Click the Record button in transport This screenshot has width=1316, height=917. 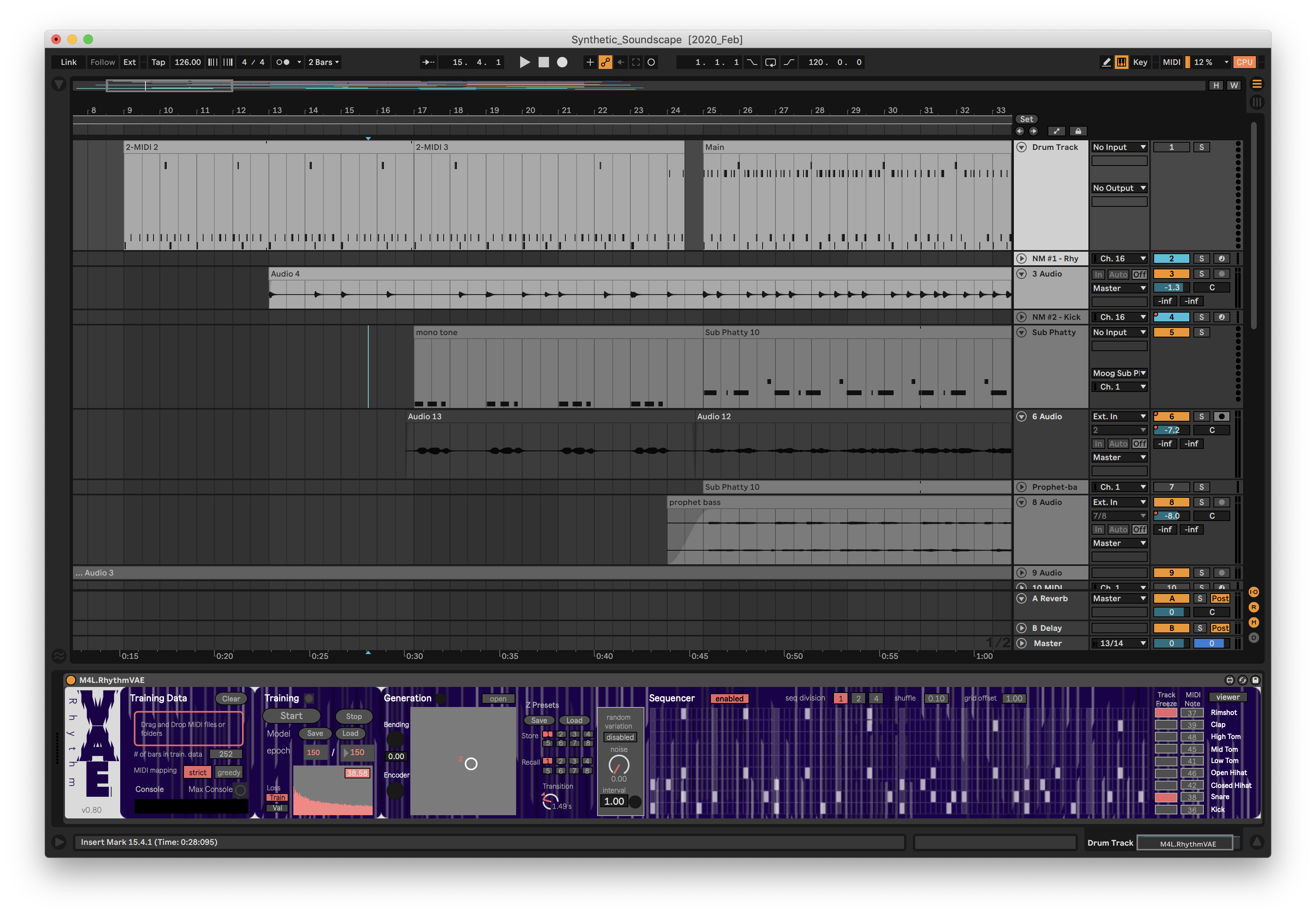(x=561, y=62)
